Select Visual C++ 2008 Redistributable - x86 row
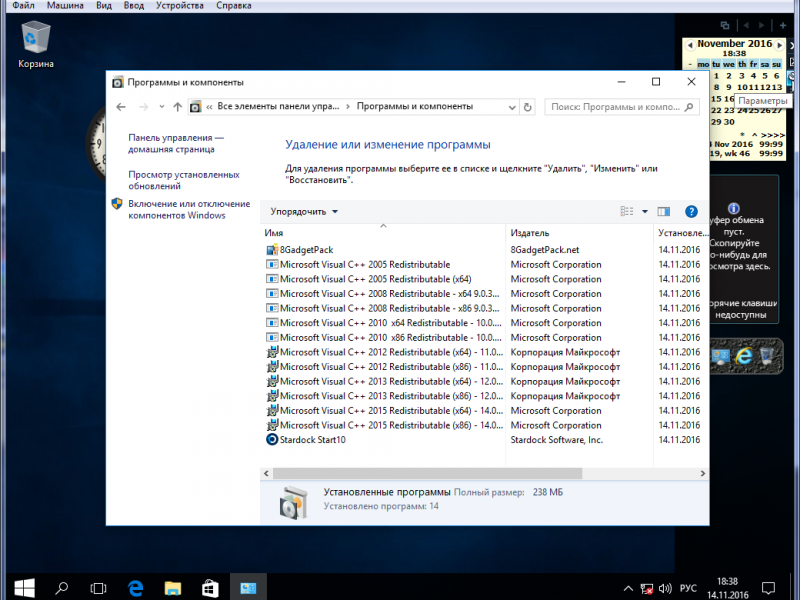800x600 pixels. click(x=485, y=308)
